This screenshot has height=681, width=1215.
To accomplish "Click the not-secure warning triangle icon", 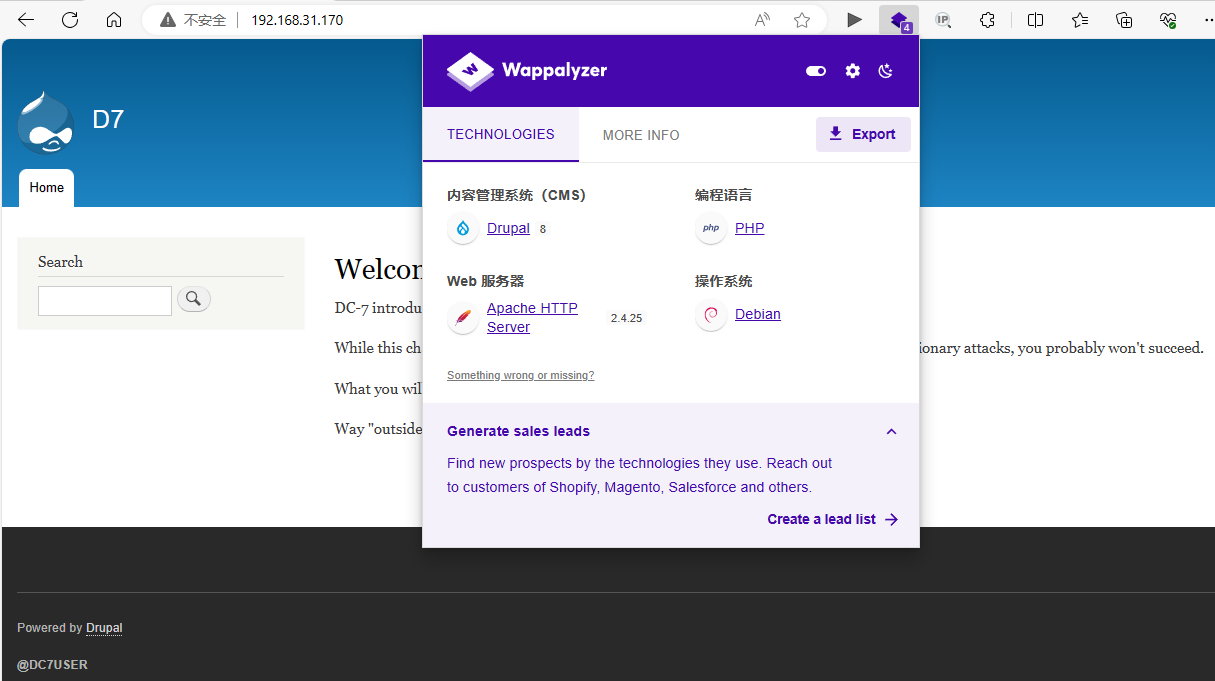I will pos(167,20).
